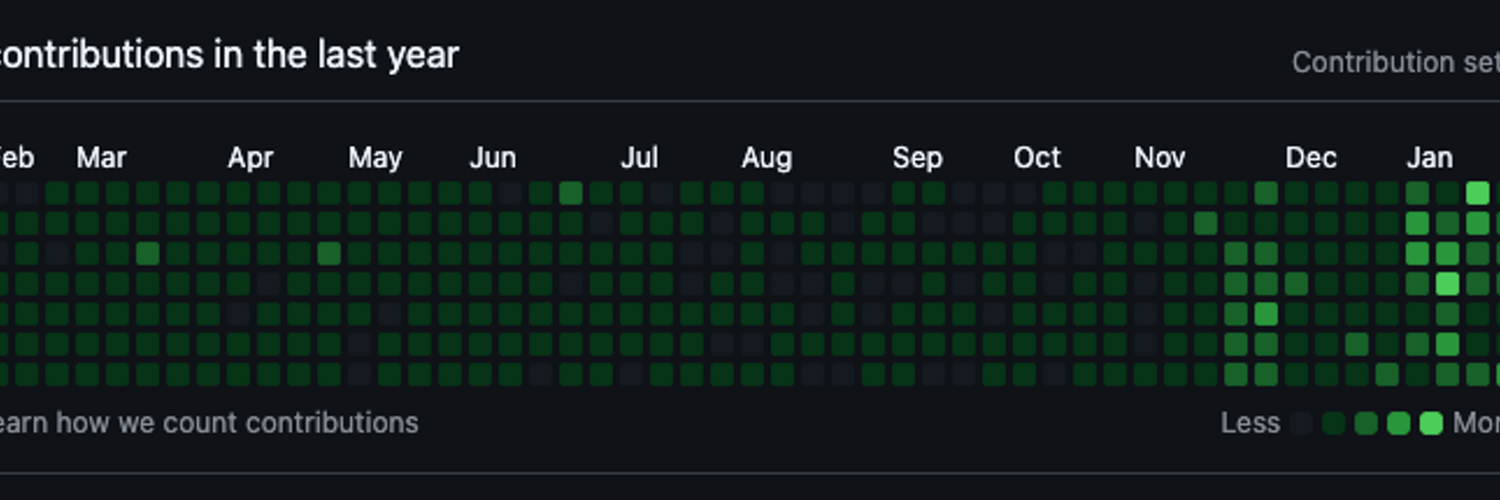The width and height of the screenshot is (1500, 500).
Task: Click the middle swatch of the contribution legend
Action: [1366, 423]
